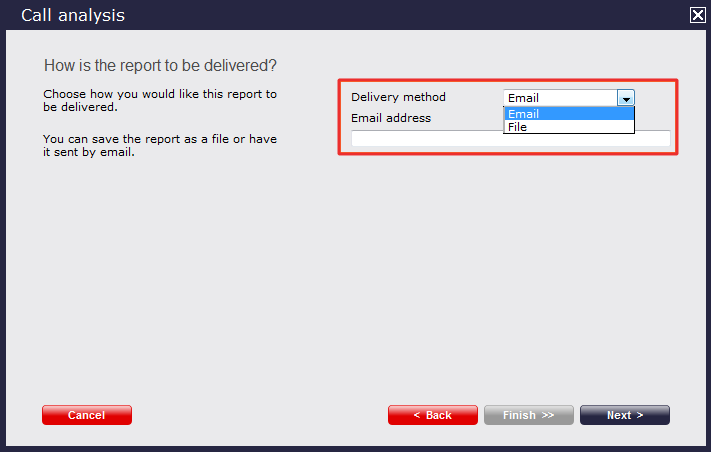
Task: Click the Delivery method dropdown arrow
Action: (x=626, y=98)
